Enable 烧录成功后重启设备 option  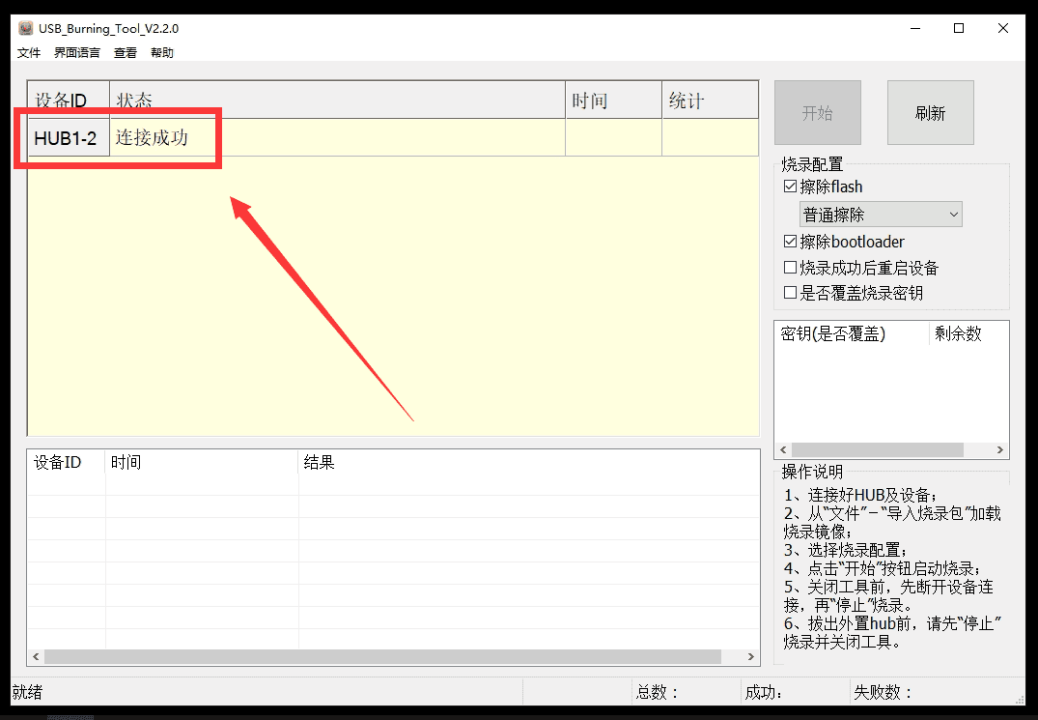pyautogui.click(x=790, y=268)
